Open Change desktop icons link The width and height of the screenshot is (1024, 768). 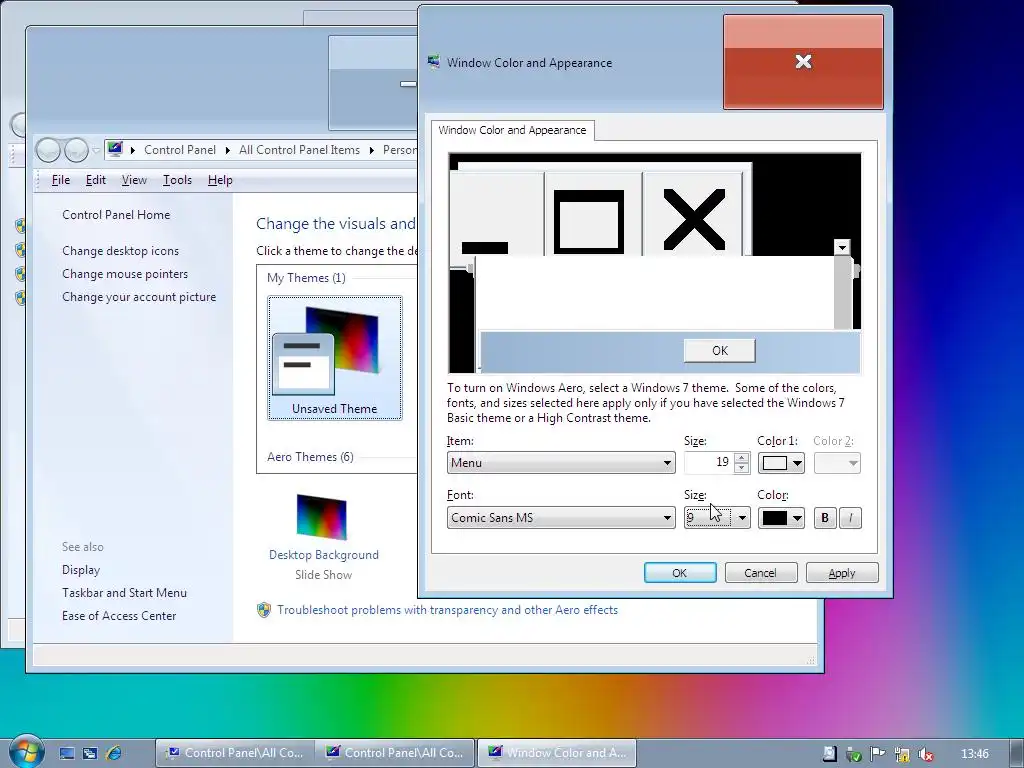tap(120, 251)
